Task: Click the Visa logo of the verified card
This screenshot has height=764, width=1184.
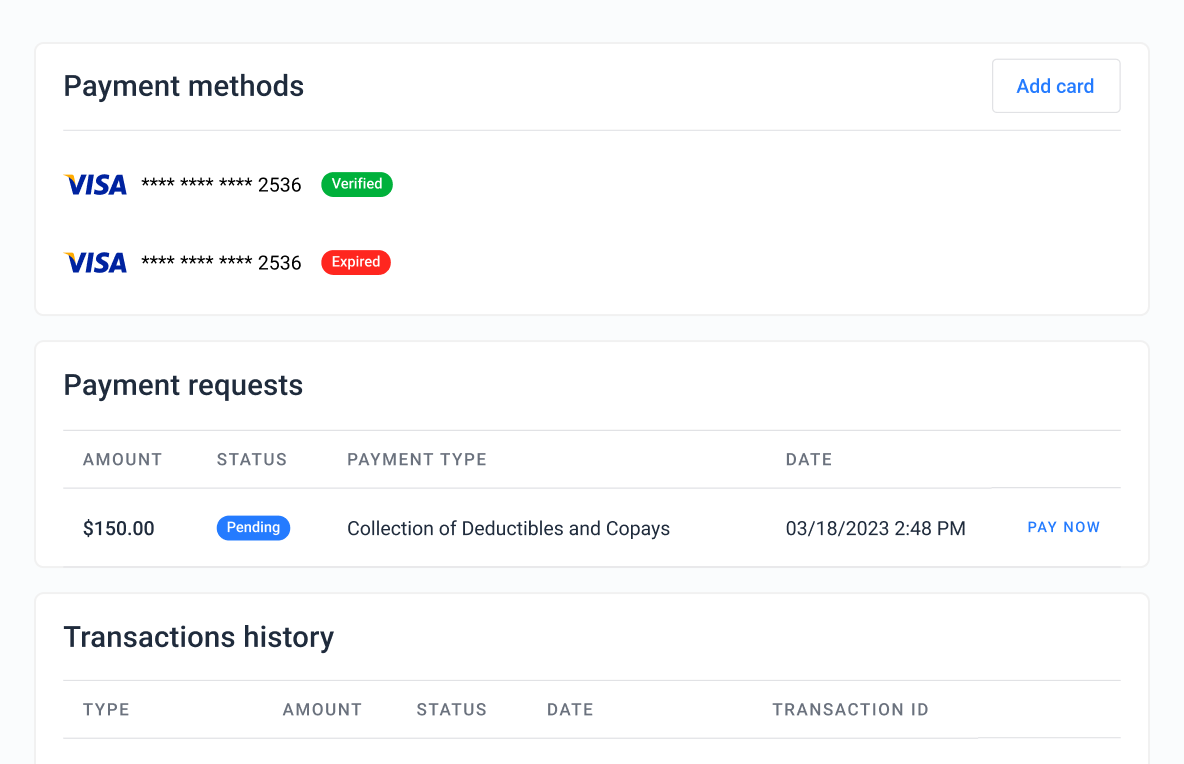Action: pyautogui.click(x=96, y=184)
